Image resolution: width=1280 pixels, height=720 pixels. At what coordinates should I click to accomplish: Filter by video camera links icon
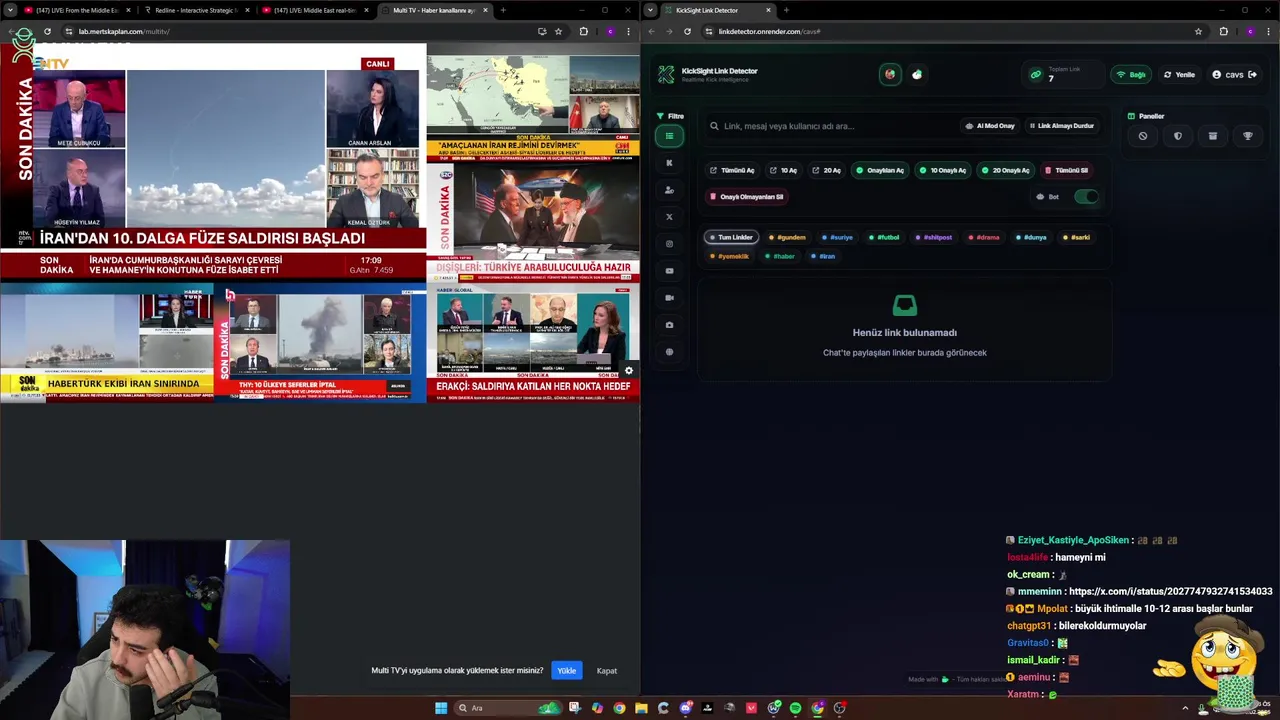pos(669,298)
